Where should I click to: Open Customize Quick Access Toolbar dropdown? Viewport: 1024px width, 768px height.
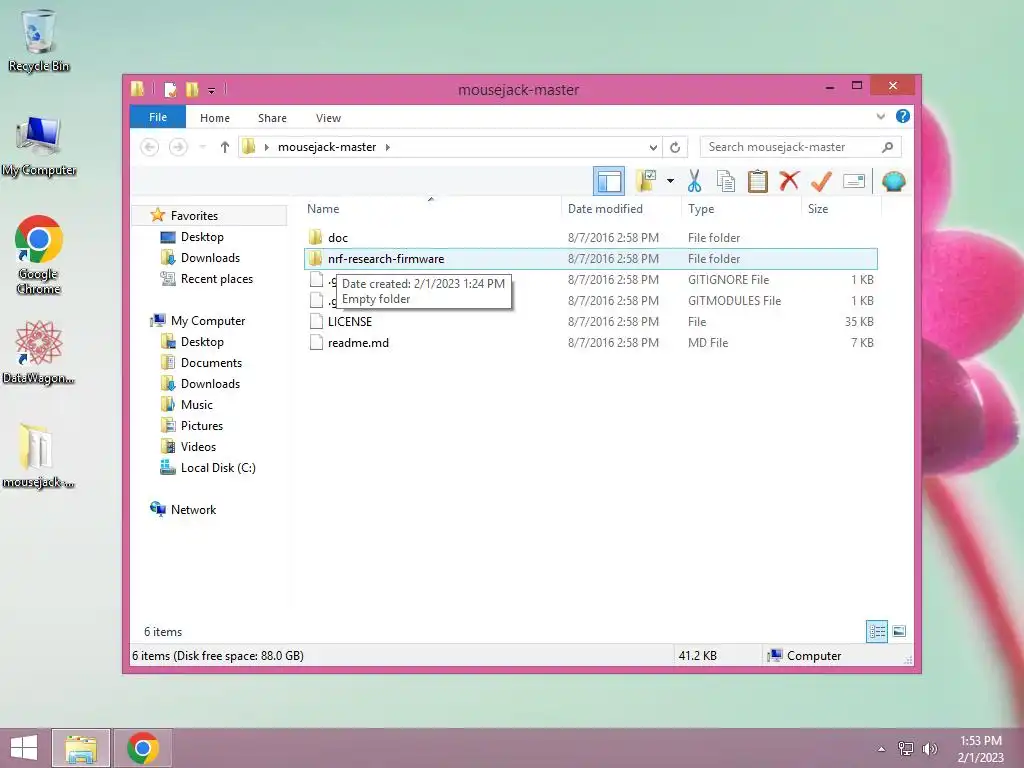(212, 90)
